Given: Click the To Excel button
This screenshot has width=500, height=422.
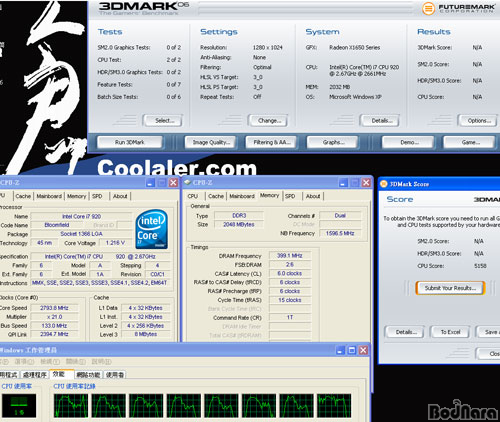Looking at the screenshot, I should [x=450, y=332].
